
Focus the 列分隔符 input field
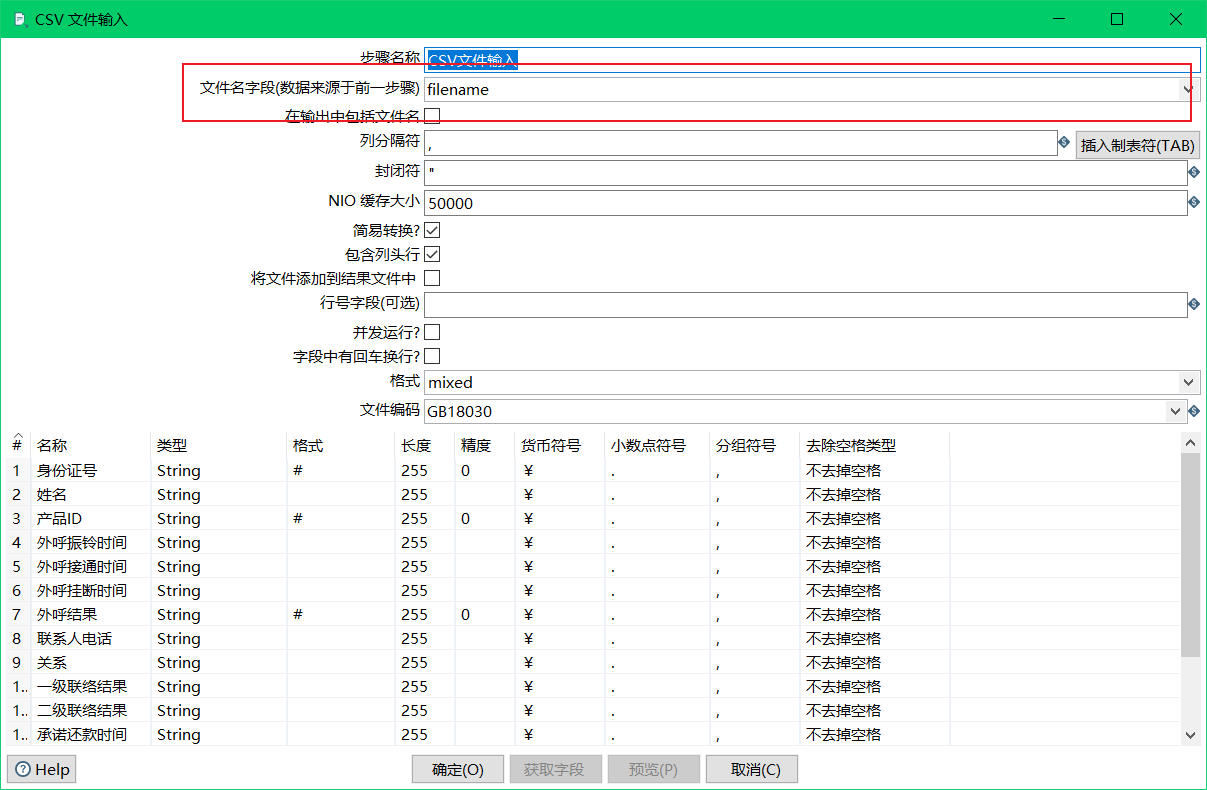pyautogui.click(x=741, y=143)
